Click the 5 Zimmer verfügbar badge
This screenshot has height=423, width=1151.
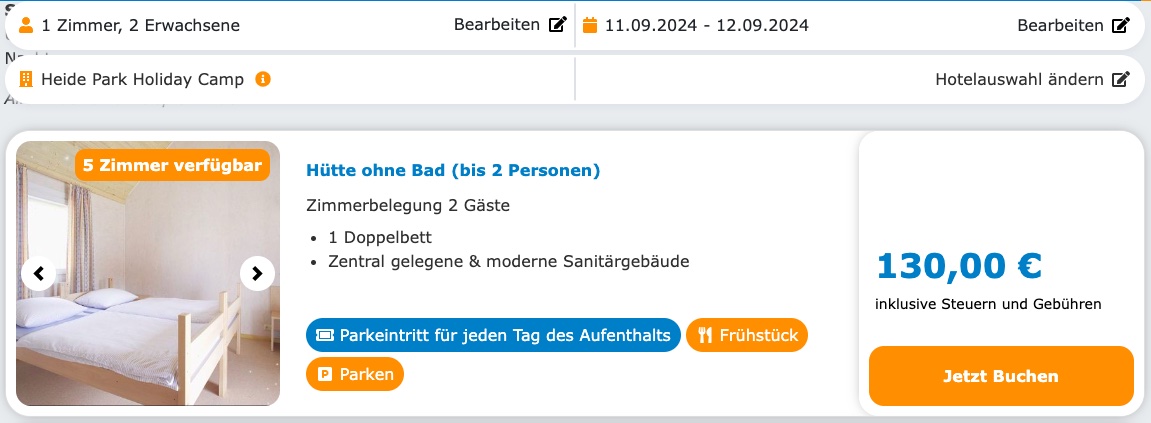pos(172,165)
